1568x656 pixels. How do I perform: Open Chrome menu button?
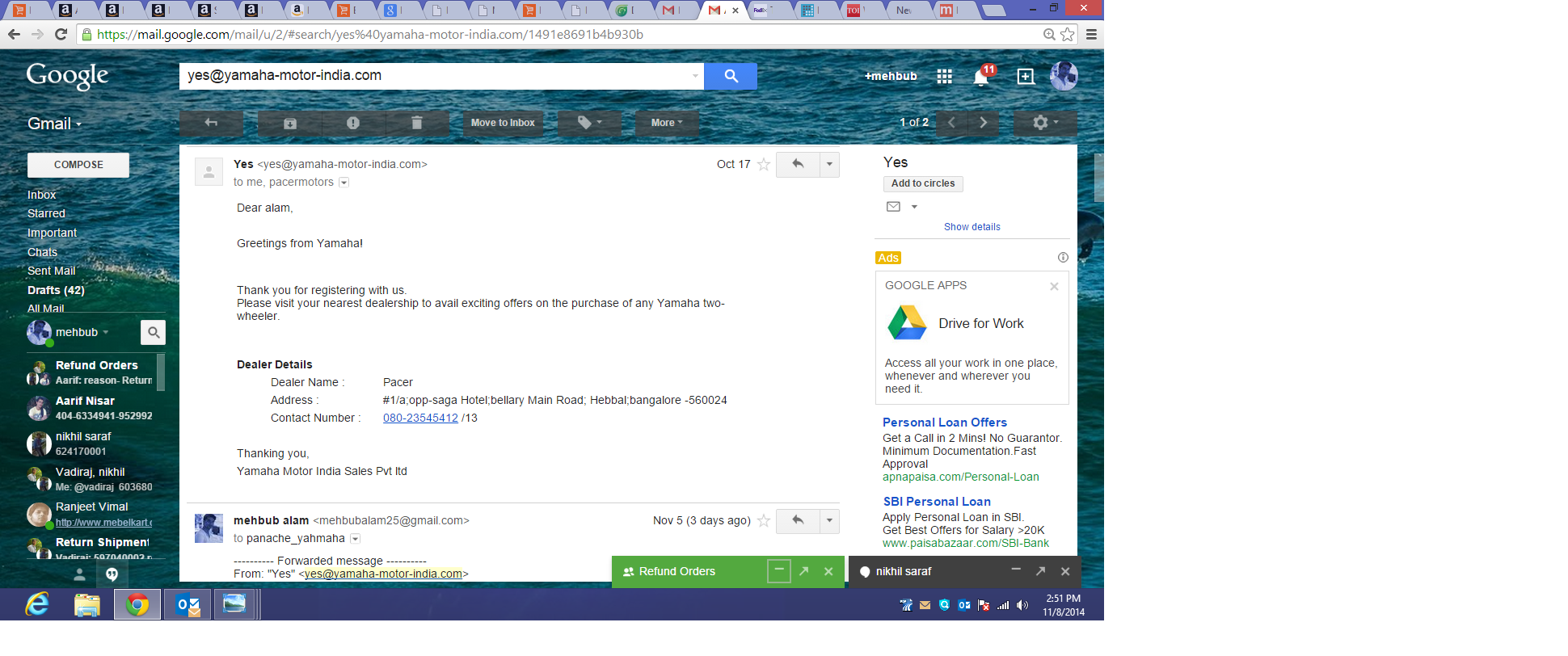[x=1091, y=34]
